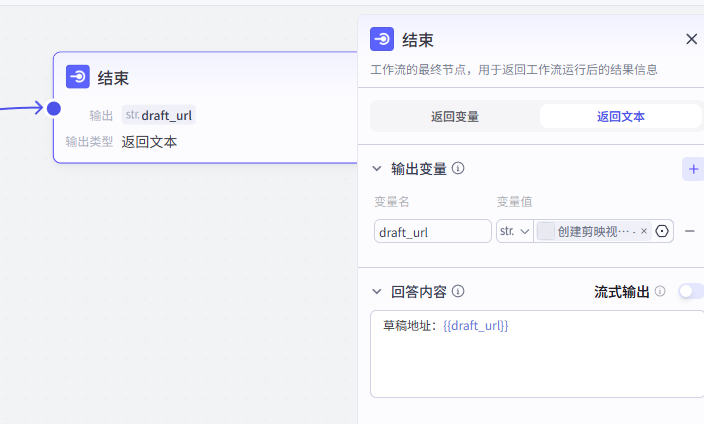
Task: Click the 结束 icon in panel header
Action: pos(382,39)
